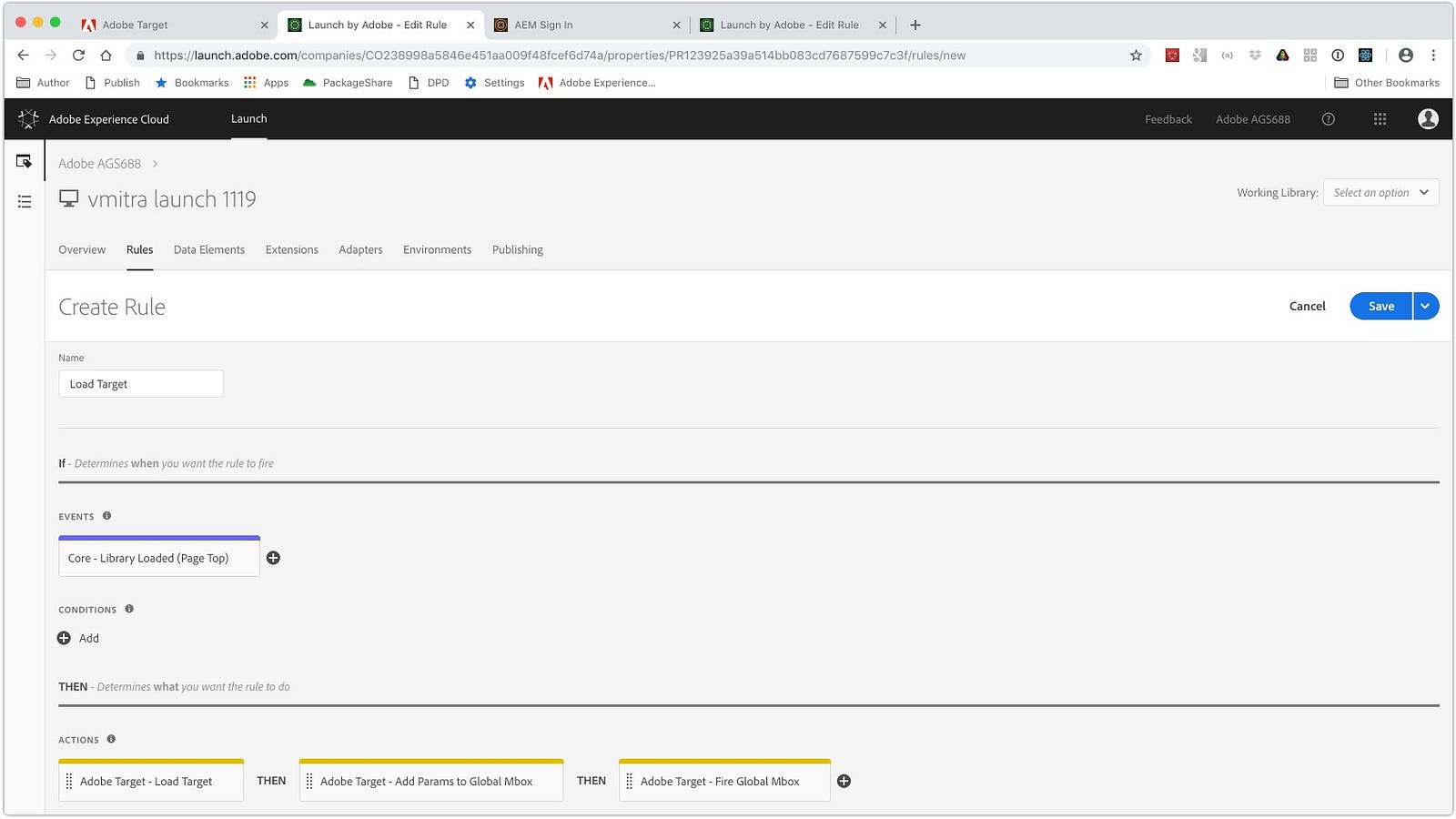This screenshot has height=819, width=1456.
Task: Open the Publishing tab
Action: pos(518,249)
